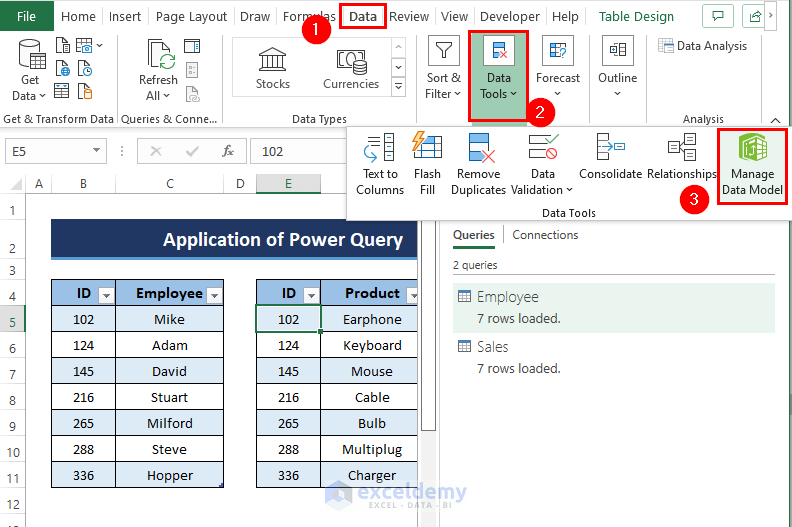Click Remove Duplicates

click(x=478, y=165)
